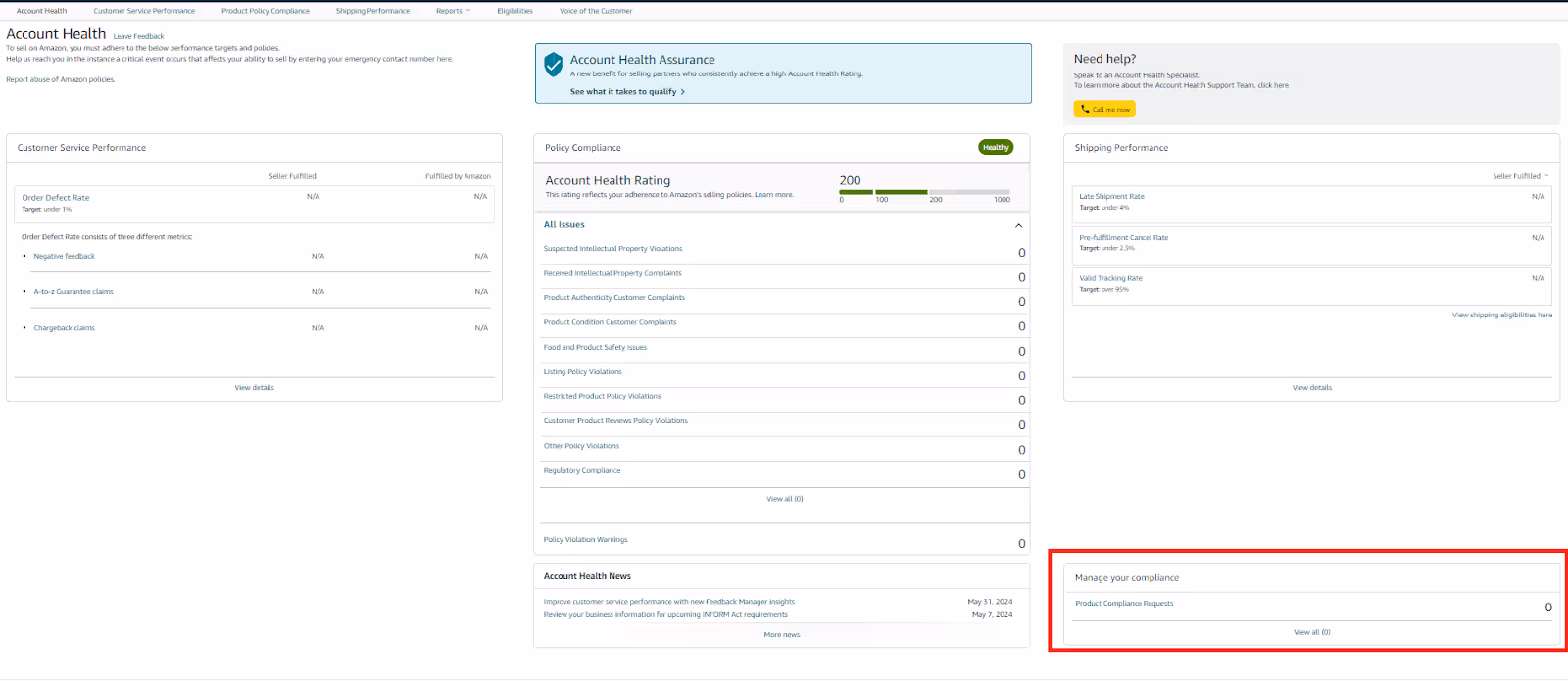Open Suspected Intellectual Property Violations
Image resolution: width=1568 pixels, height=681 pixels.
click(613, 249)
